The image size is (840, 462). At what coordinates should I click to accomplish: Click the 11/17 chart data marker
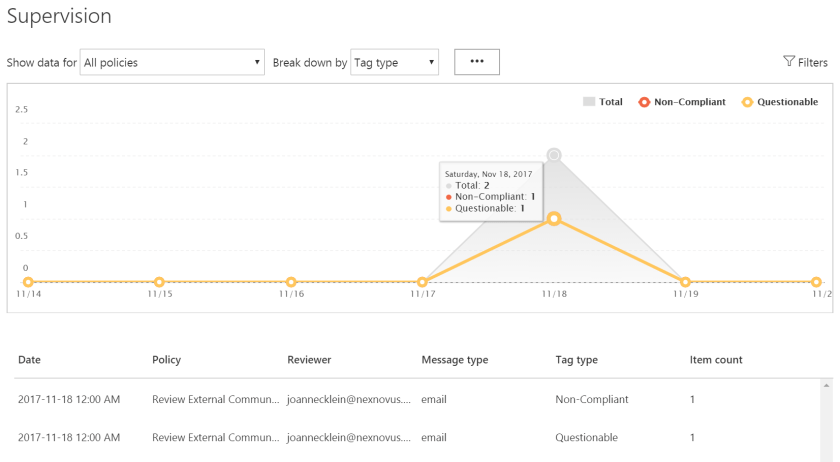[x=423, y=282]
